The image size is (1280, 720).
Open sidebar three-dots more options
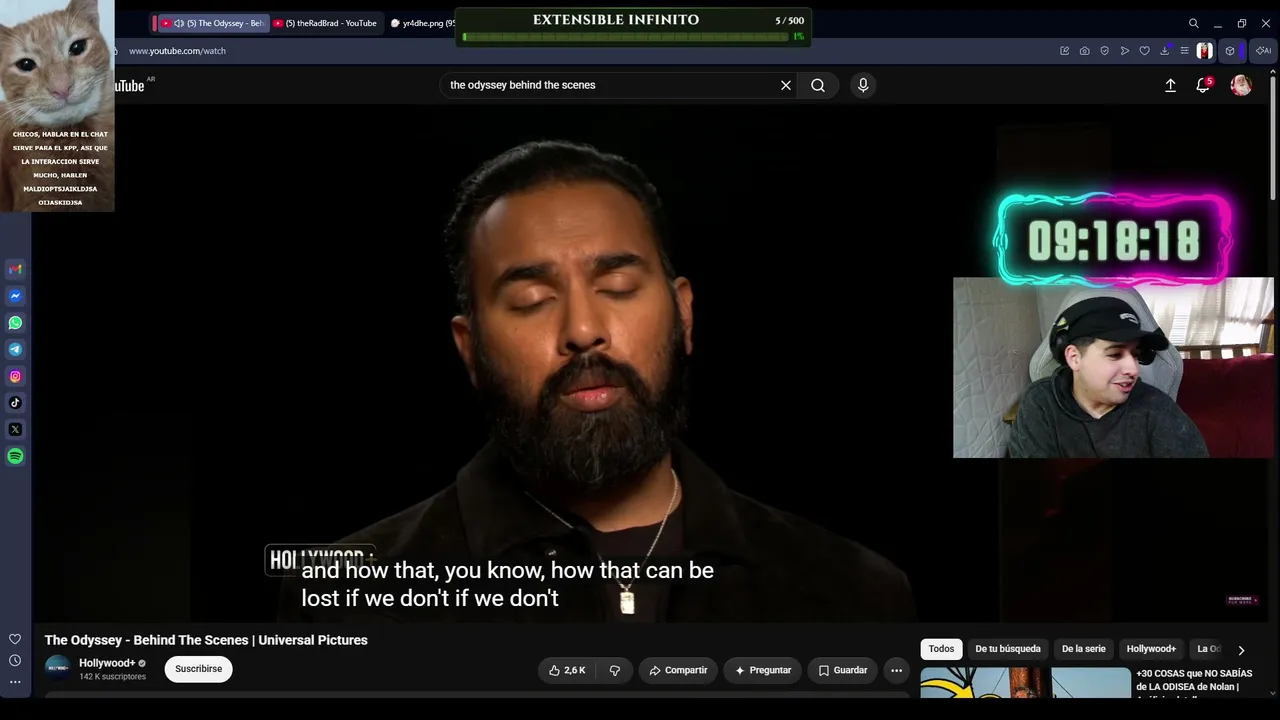pos(15,682)
